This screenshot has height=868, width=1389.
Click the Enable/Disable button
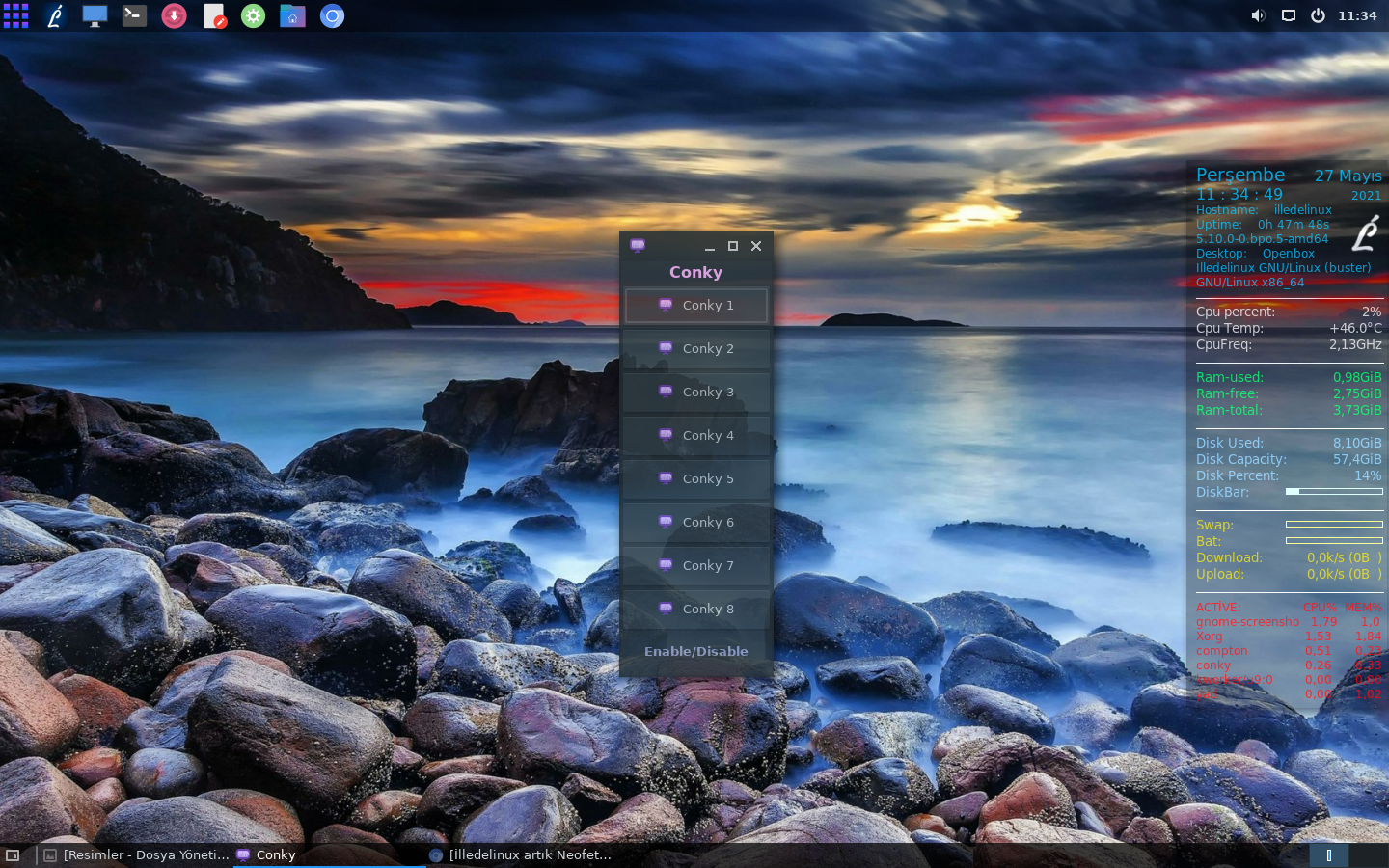tap(696, 651)
